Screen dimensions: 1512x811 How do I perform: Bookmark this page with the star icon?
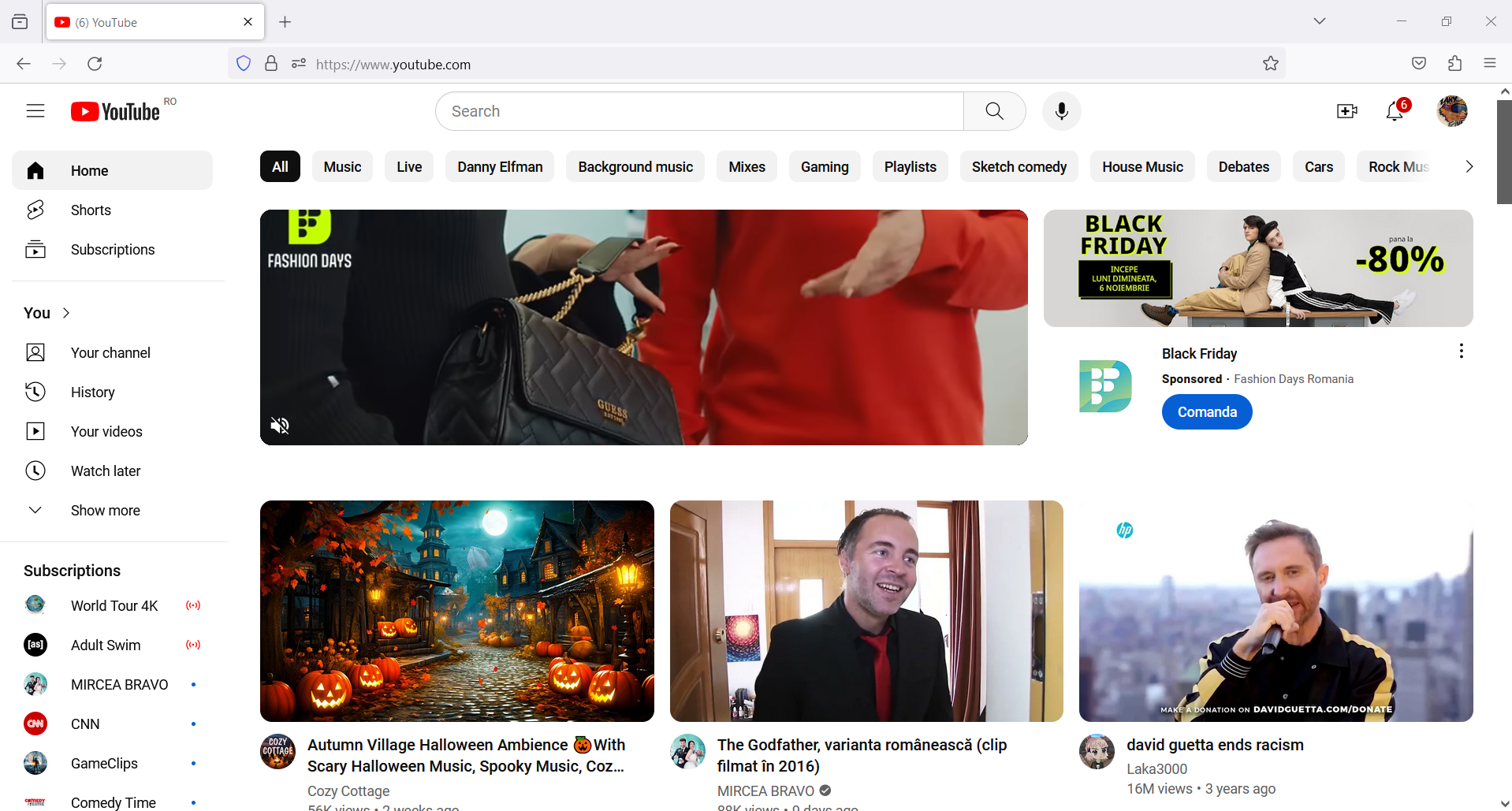[1270, 63]
